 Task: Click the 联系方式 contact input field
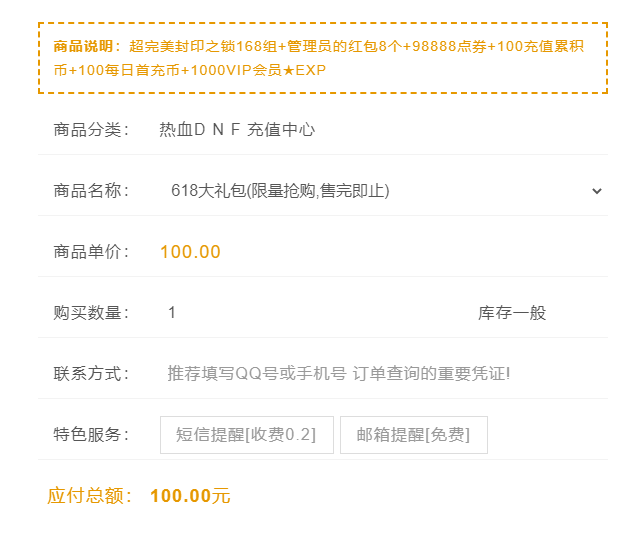point(380,374)
